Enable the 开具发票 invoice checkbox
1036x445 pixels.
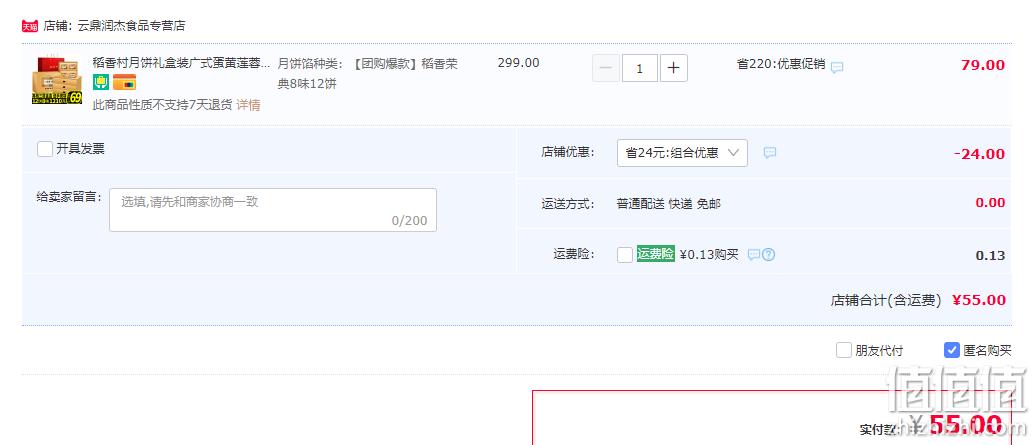tap(45, 149)
